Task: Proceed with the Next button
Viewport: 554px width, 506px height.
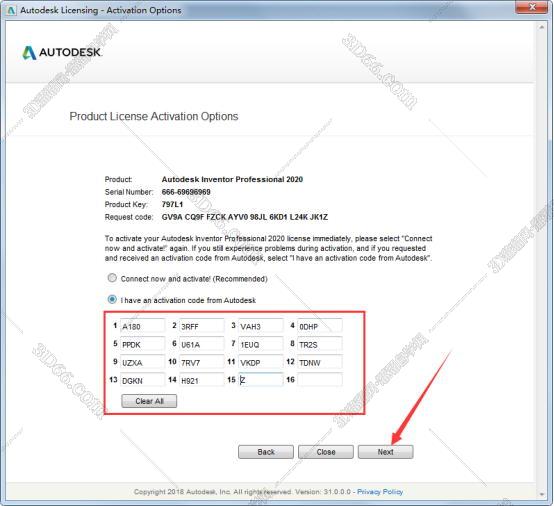Action: click(x=385, y=452)
